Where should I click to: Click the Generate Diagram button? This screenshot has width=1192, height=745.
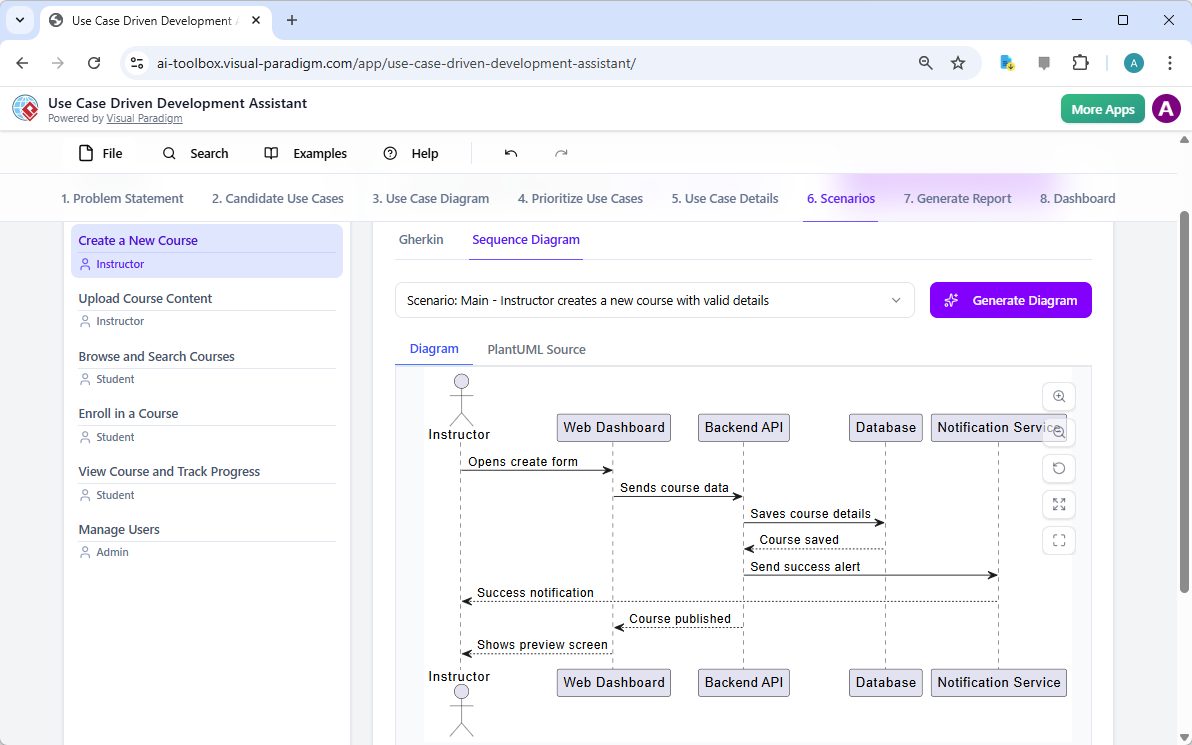click(x=1010, y=299)
